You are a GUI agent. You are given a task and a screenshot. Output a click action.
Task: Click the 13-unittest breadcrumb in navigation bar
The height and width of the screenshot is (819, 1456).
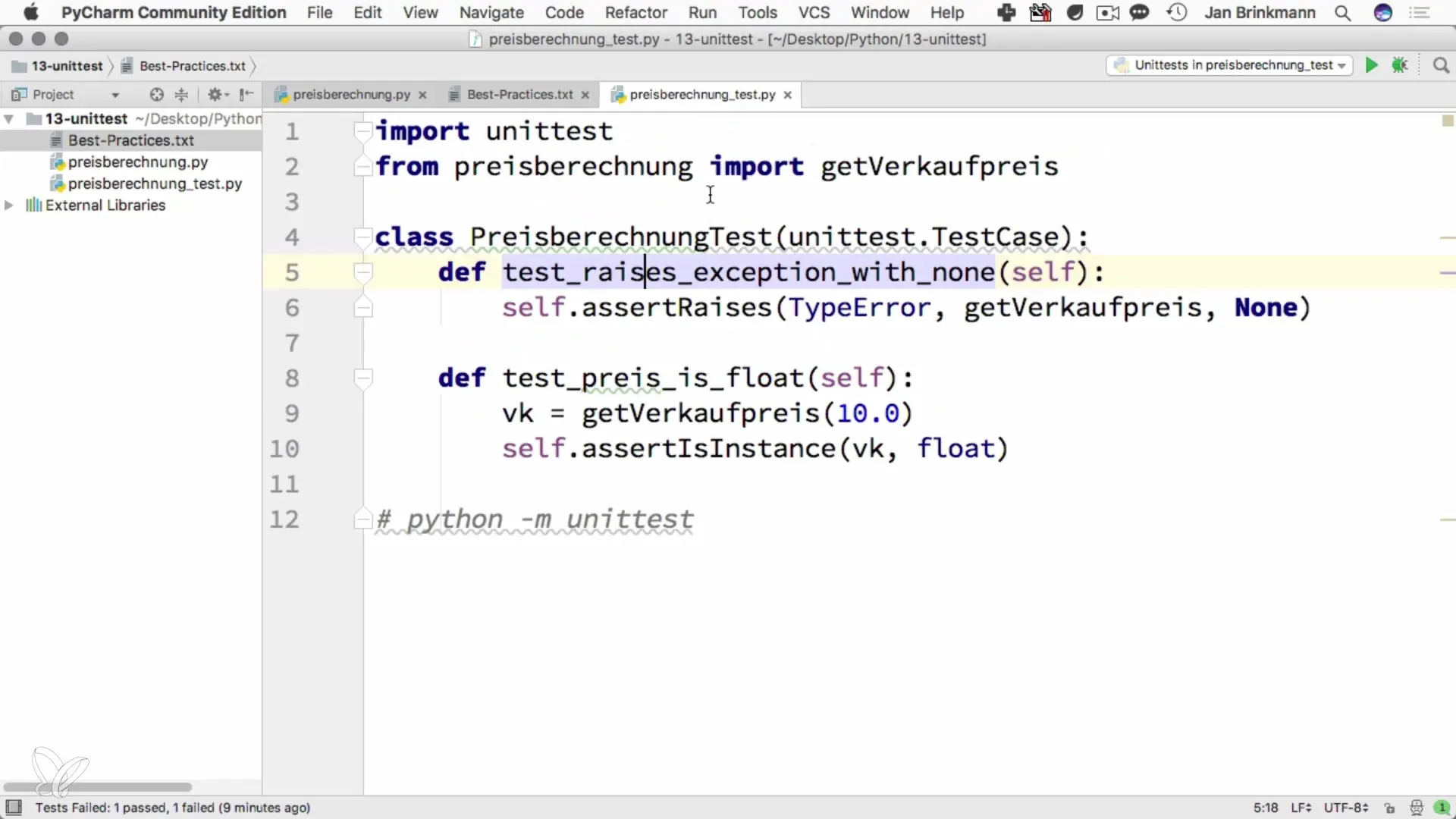tap(58, 66)
